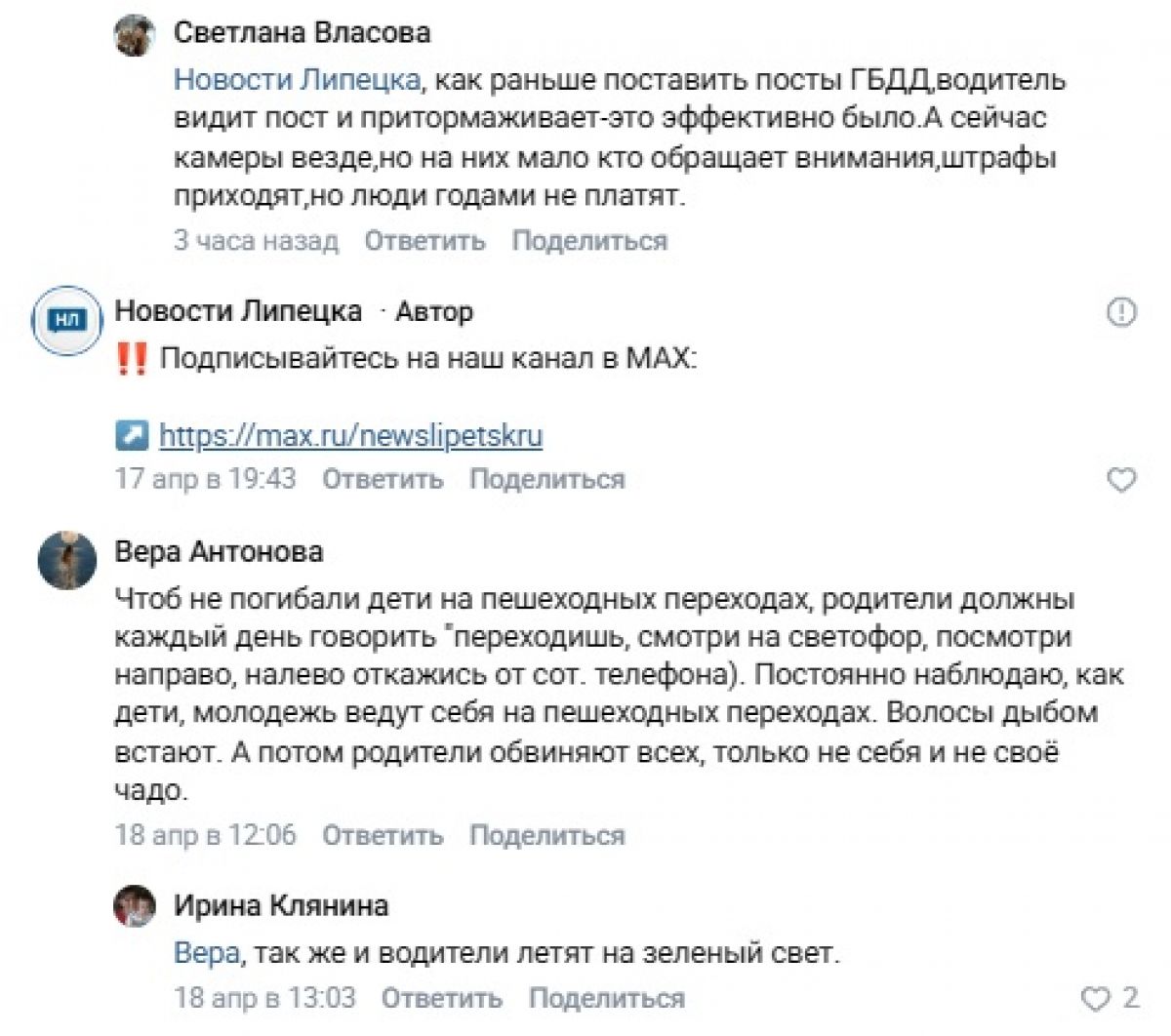Reply to the Новости Липецка comment
Screen dimensions: 1171x1036
pos(383,480)
